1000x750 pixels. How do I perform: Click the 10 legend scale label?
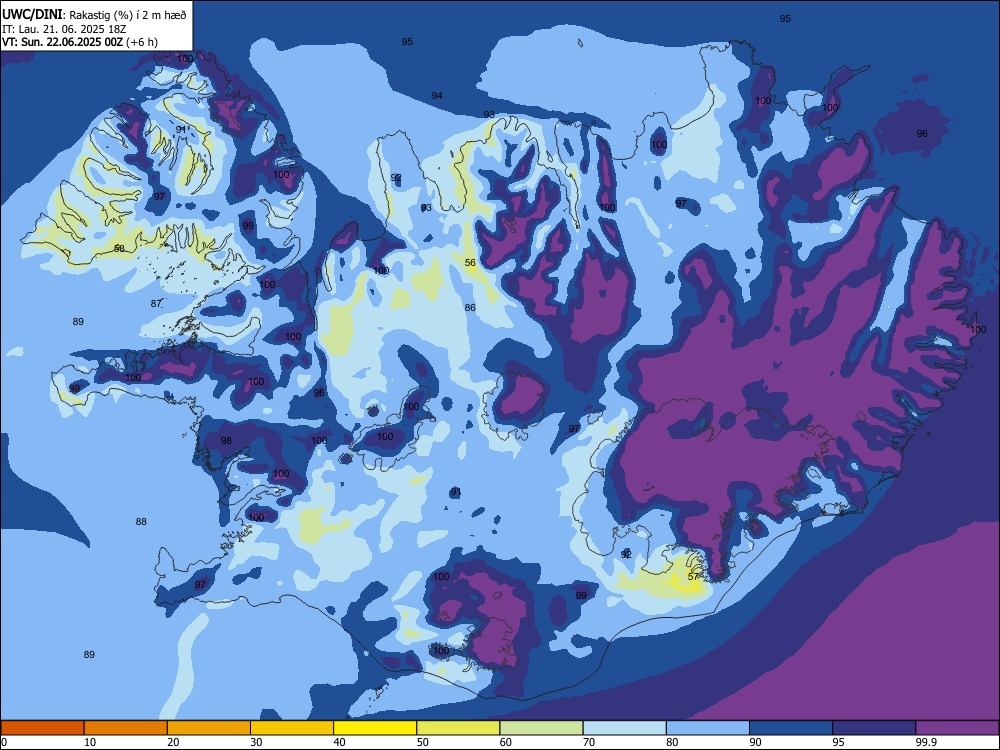(90, 742)
